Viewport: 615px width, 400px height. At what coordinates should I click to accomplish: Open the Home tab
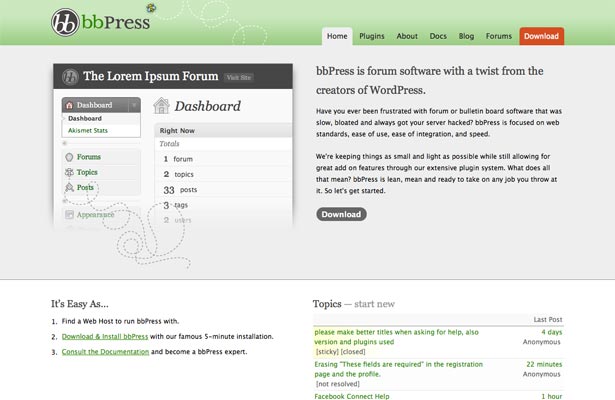337,36
